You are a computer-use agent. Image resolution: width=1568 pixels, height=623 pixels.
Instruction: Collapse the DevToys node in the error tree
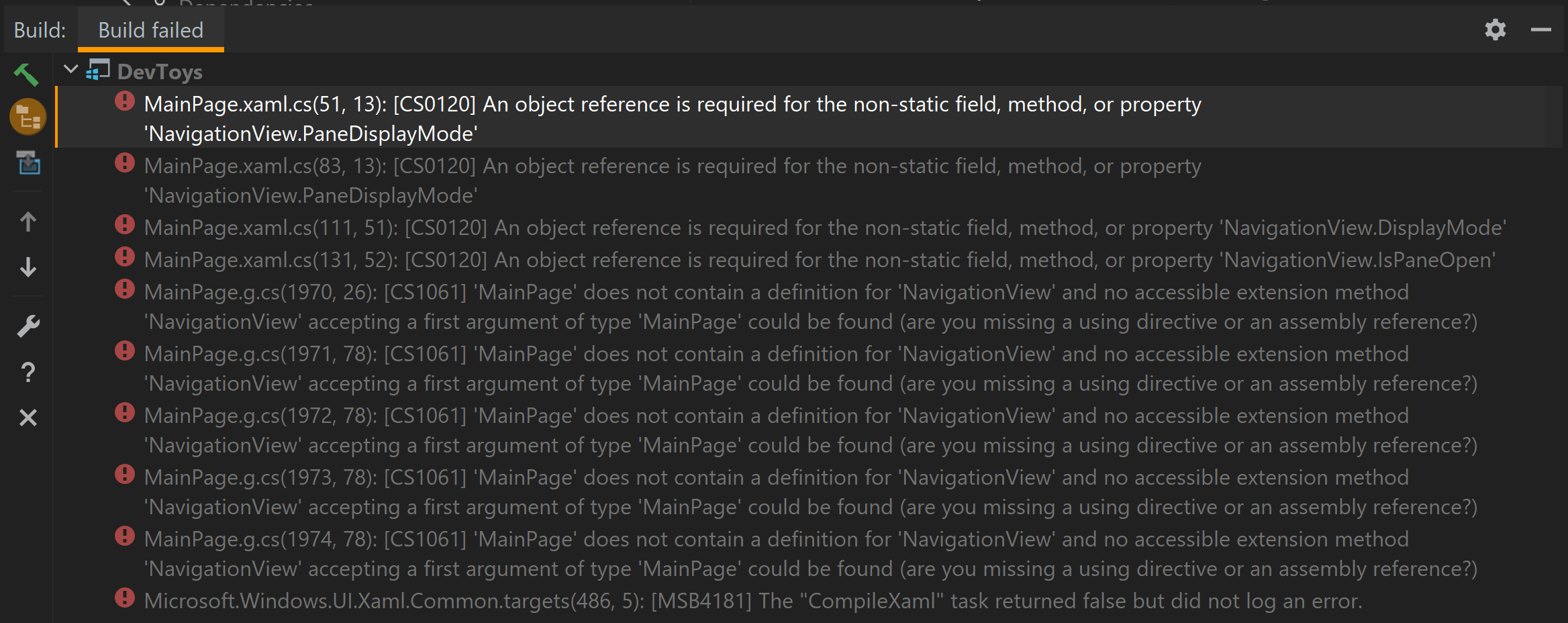(70, 70)
